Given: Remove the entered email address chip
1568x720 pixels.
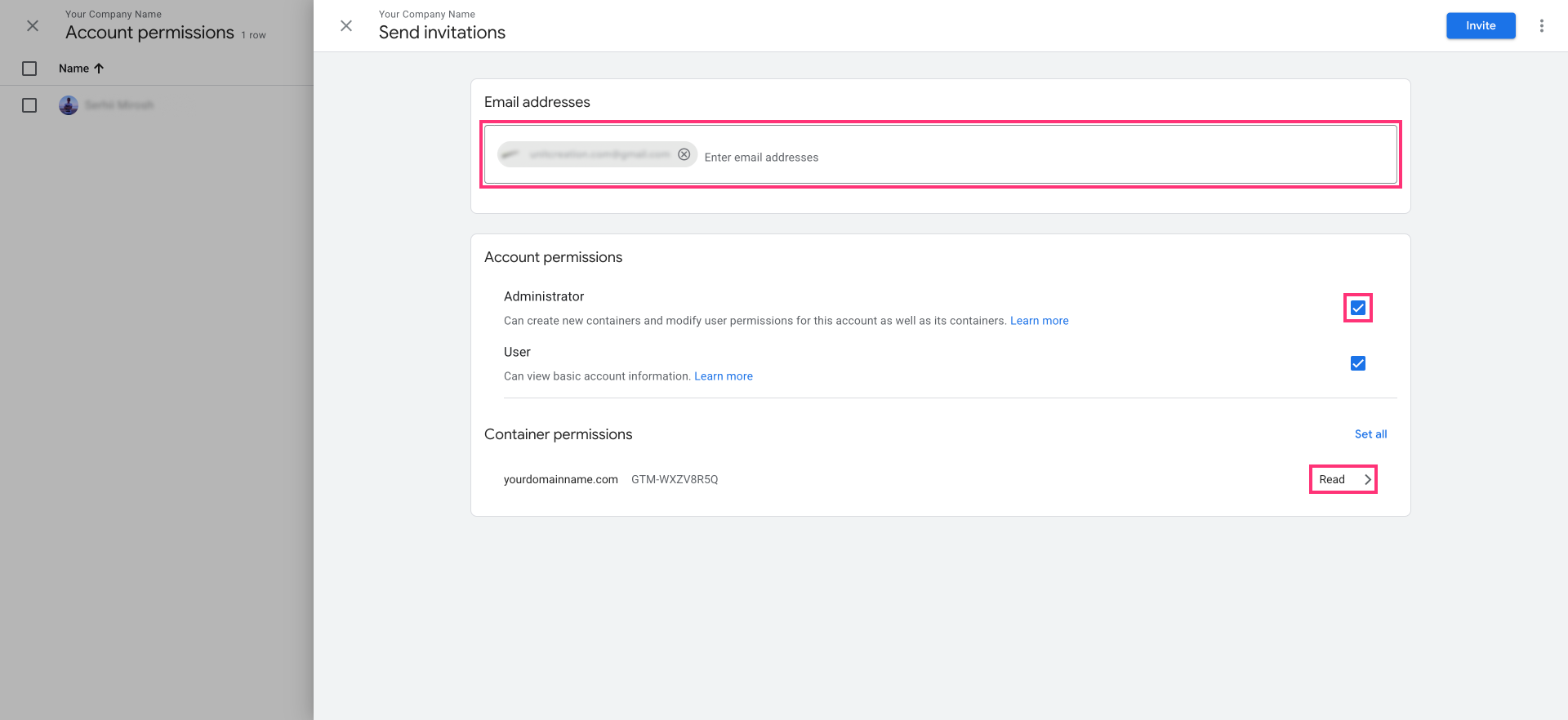Looking at the screenshot, I should pos(684,154).
